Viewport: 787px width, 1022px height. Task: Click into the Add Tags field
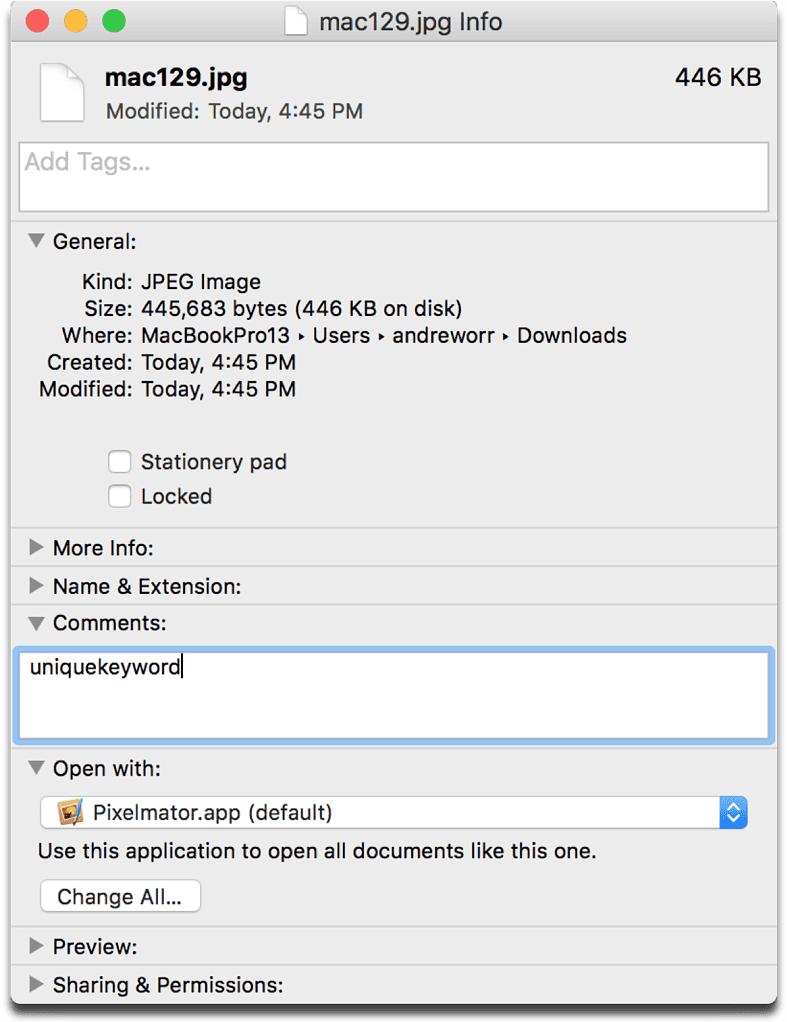coord(394,176)
